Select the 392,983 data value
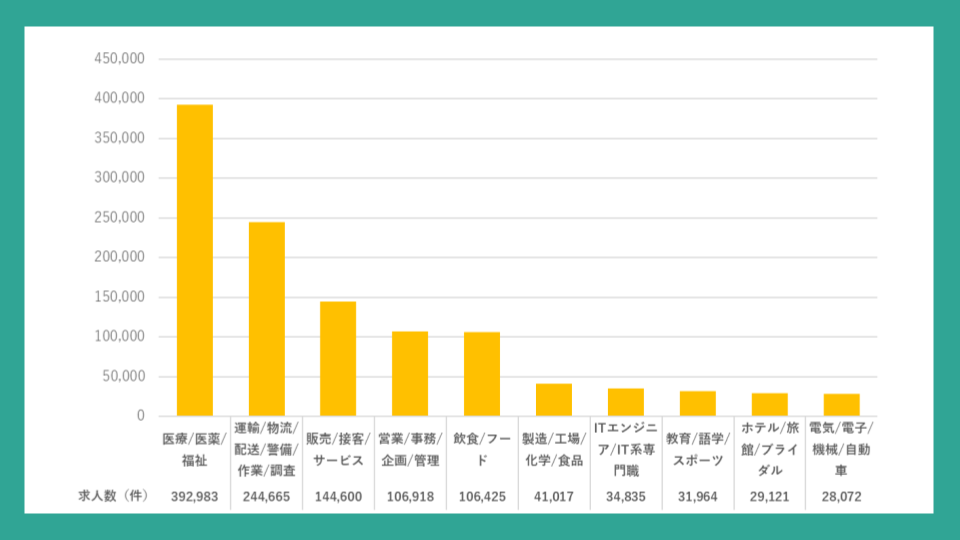Screen dimensions: 960x540 click(x=195, y=496)
